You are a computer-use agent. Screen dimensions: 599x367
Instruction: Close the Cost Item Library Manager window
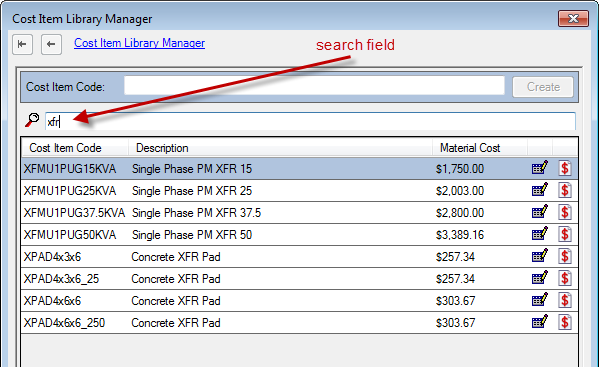(573, 18)
